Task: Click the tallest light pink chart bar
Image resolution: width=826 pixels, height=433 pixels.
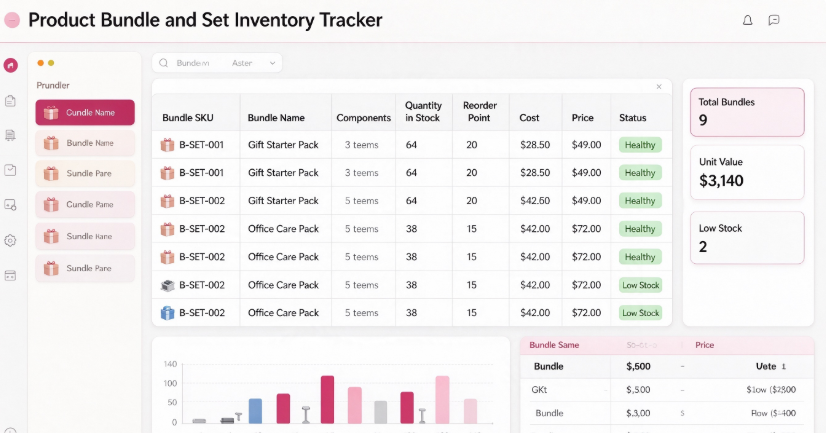Action: [442, 400]
